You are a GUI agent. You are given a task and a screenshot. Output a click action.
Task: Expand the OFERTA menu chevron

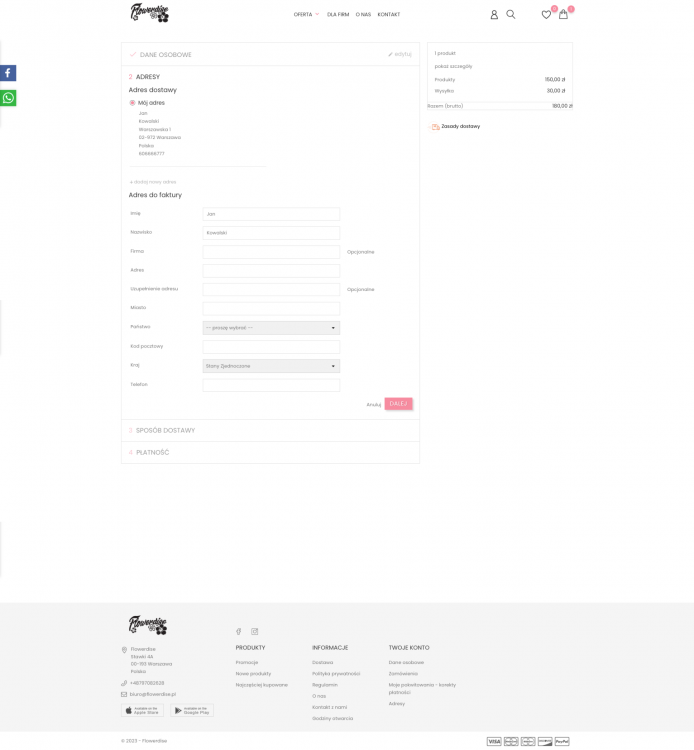click(x=317, y=14)
